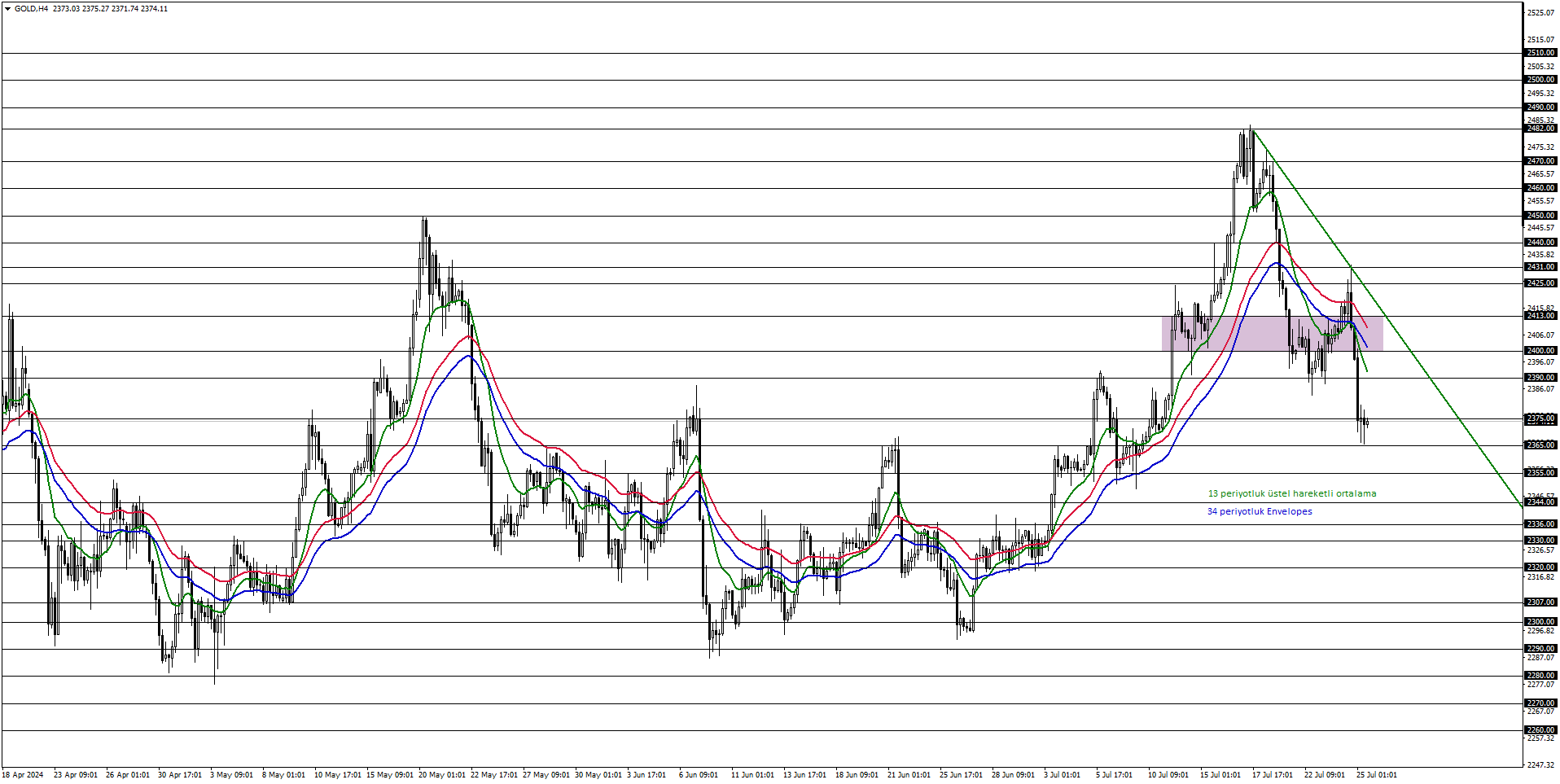The height and width of the screenshot is (784, 1560).
Task: Select the 2300.00 price level label
Action: point(1540,622)
